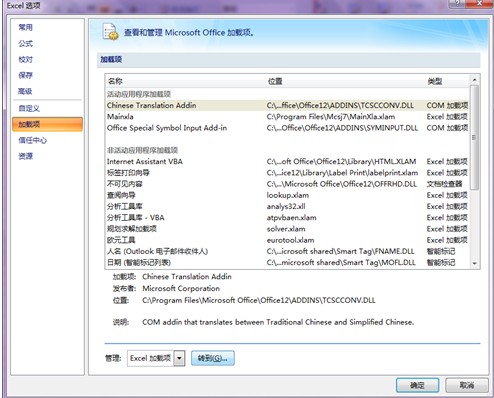The width and height of the screenshot is (494, 398).
Task: Click the add-ins header document icon
Action: [x=110, y=32]
